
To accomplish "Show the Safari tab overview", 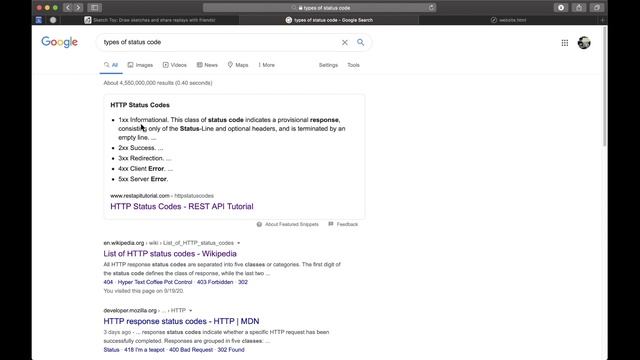I will (x=597, y=7).
